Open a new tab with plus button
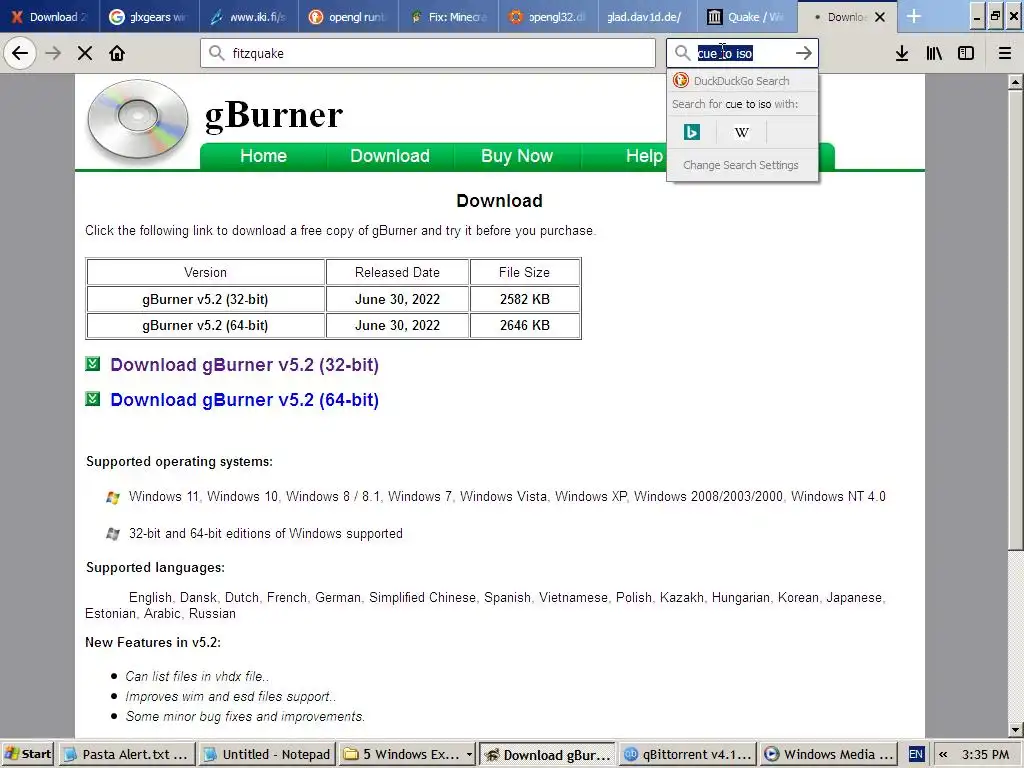This screenshot has height=768, width=1024. pyautogui.click(x=914, y=16)
